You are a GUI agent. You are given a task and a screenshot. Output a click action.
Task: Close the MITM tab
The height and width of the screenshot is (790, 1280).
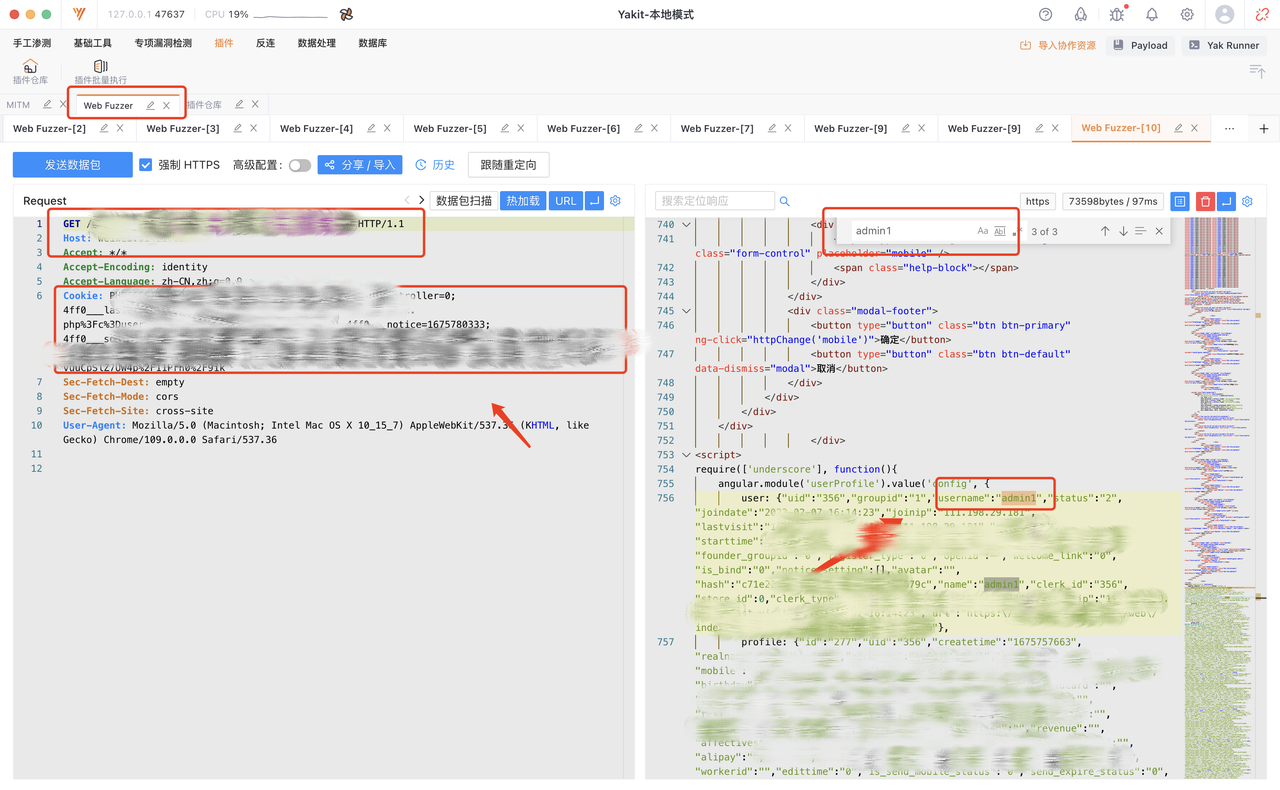[63, 105]
